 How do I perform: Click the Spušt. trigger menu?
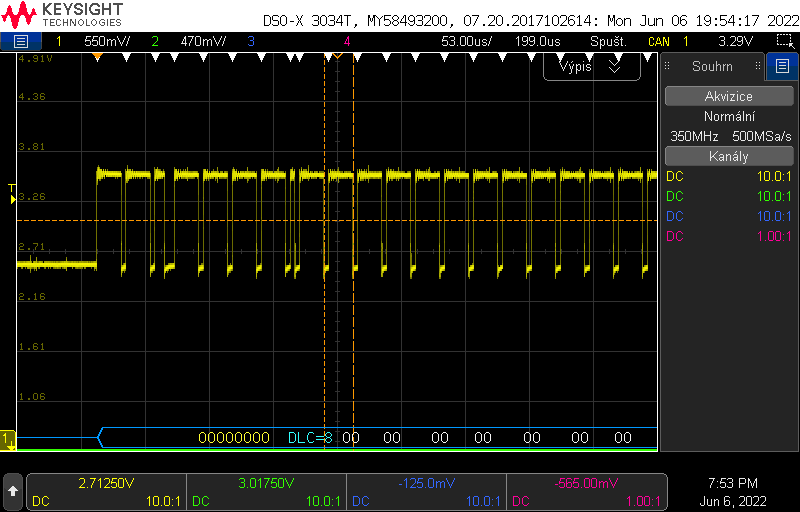(608, 41)
